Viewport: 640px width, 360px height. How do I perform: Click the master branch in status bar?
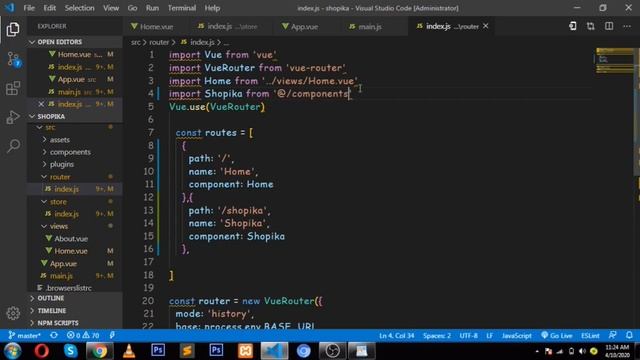click(x=24, y=336)
